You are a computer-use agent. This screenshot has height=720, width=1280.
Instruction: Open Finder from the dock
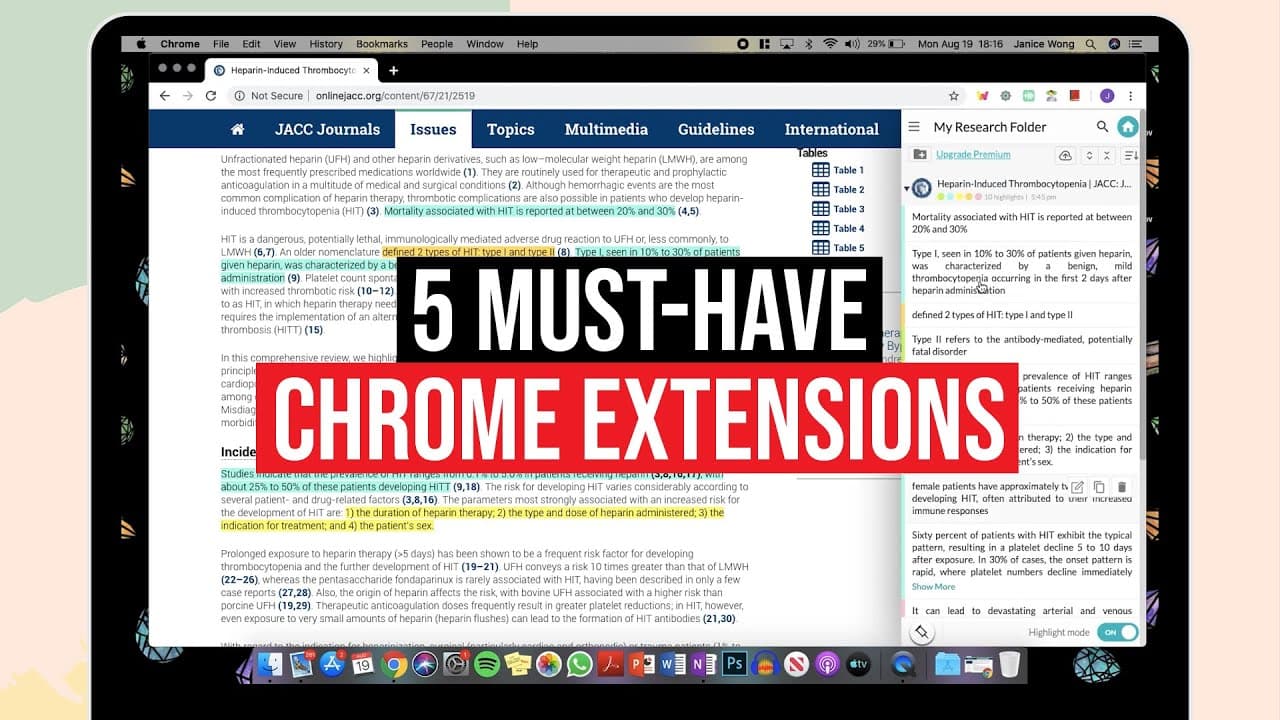click(x=271, y=664)
